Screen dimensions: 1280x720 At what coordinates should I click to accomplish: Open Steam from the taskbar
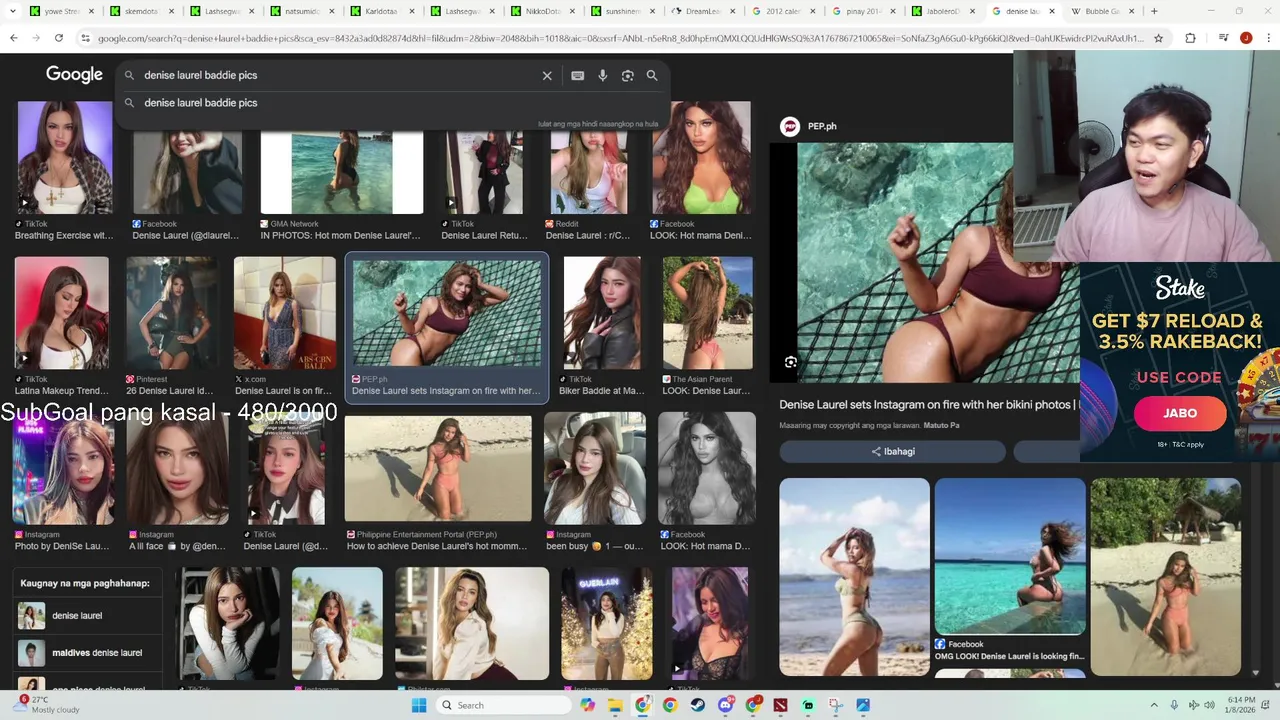pyautogui.click(x=697, y=705)
